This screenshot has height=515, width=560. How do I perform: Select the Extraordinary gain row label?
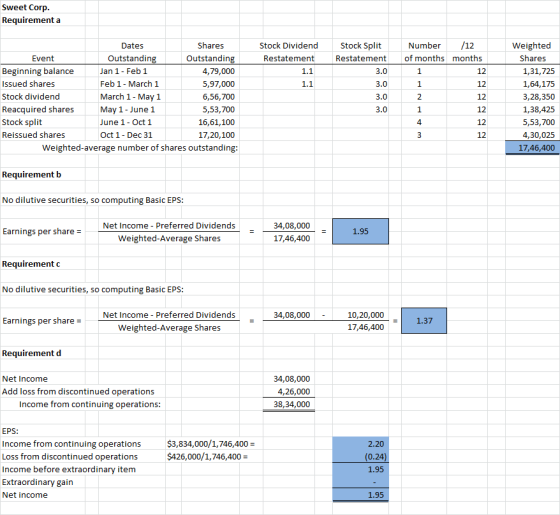click(x=38, y=482)
